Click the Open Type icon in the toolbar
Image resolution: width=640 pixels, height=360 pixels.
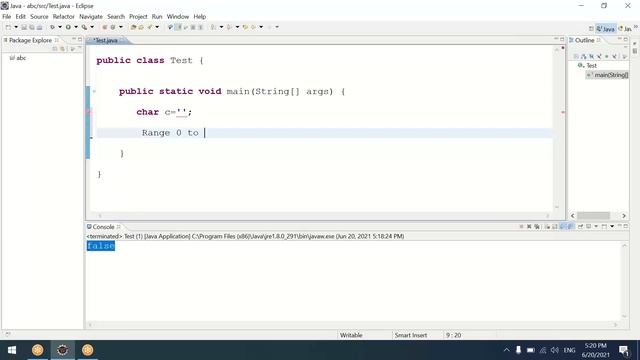(x=133, y=27)
